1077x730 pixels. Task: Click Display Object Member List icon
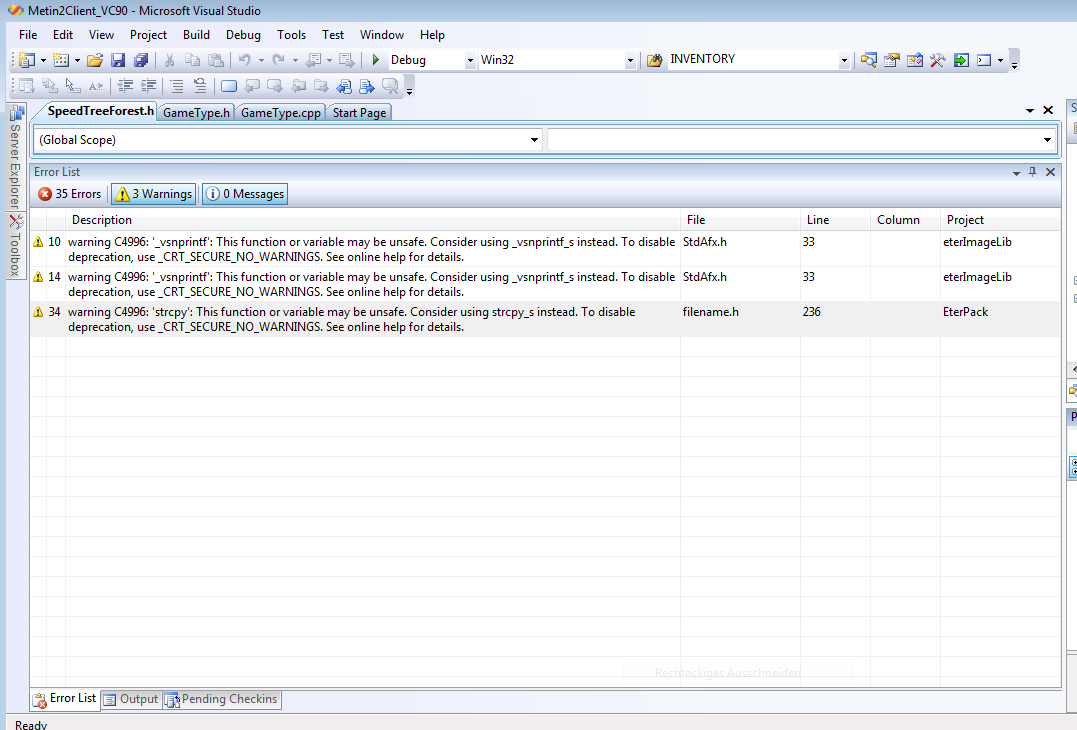[27, 86]
